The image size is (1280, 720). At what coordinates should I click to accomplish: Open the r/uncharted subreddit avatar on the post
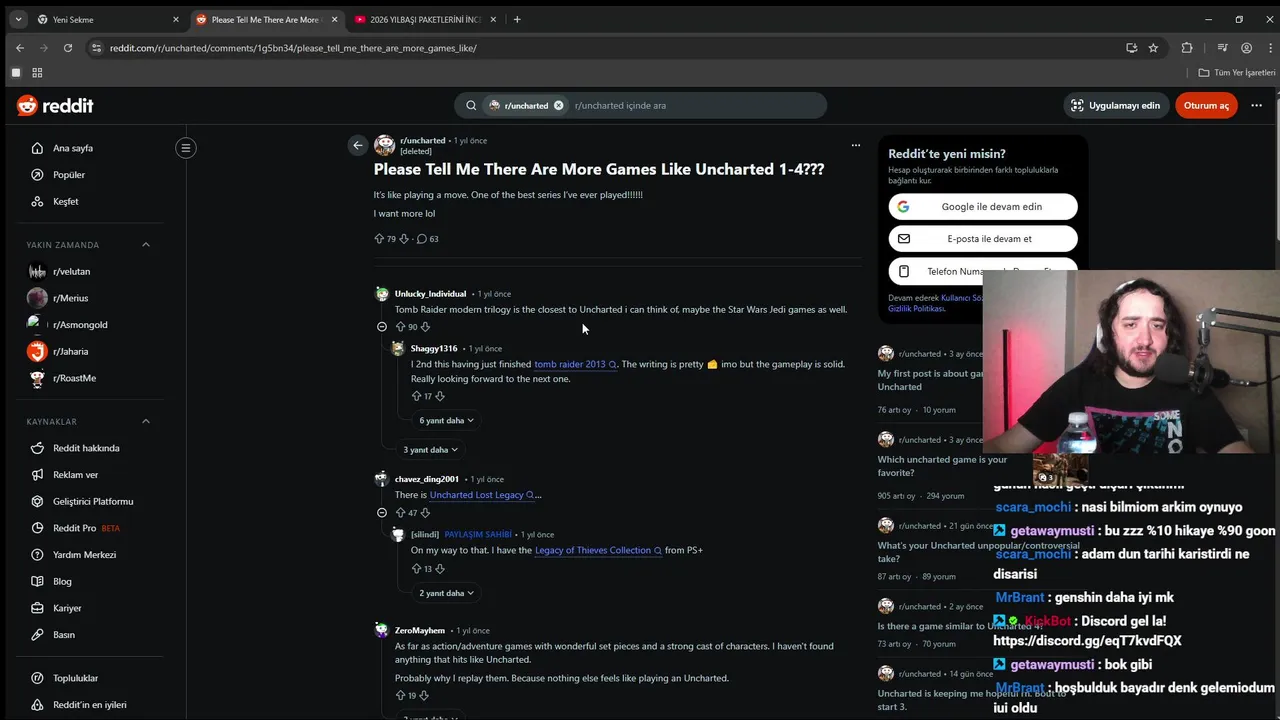(384, 145)
